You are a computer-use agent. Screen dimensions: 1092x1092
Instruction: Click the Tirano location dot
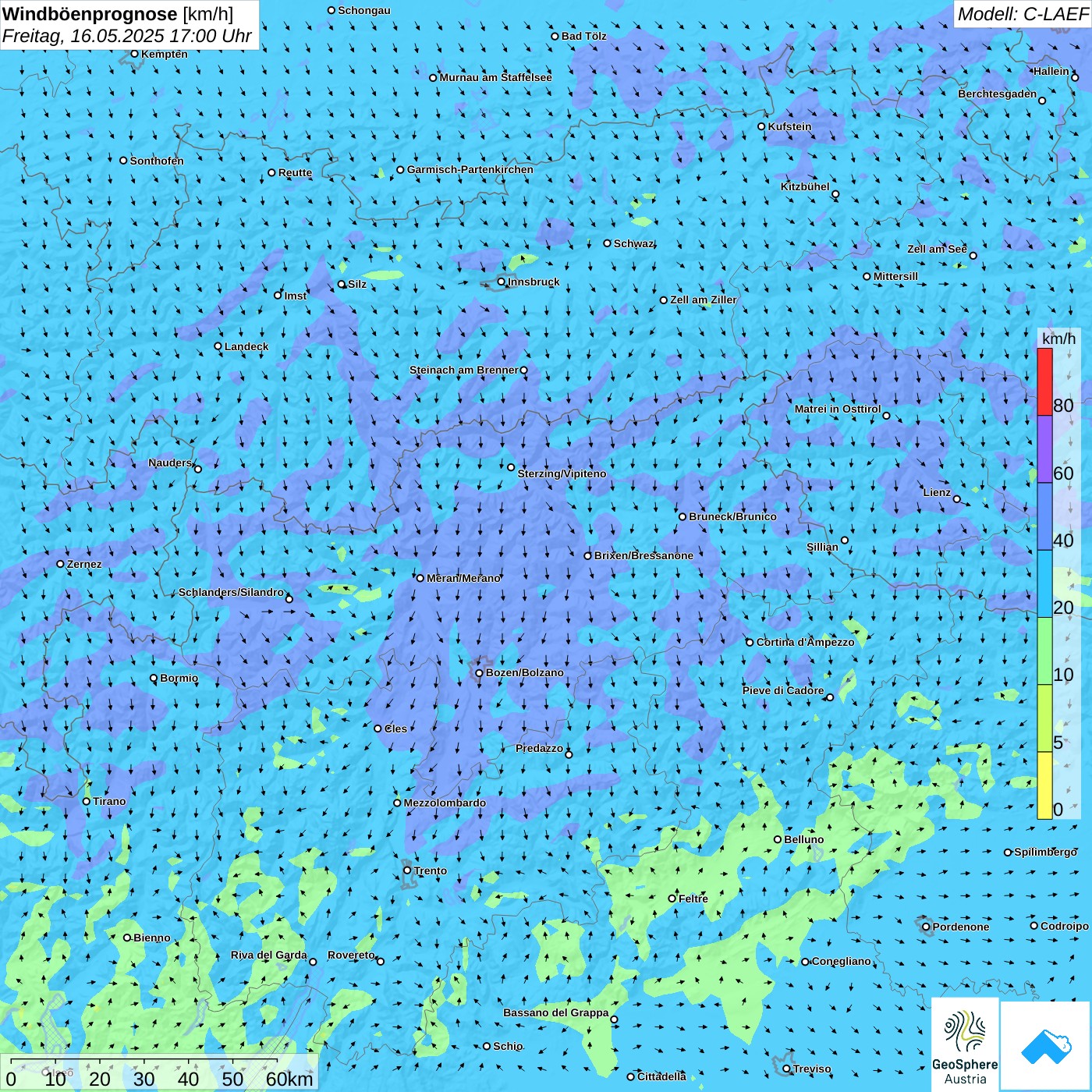coord(87,801)
